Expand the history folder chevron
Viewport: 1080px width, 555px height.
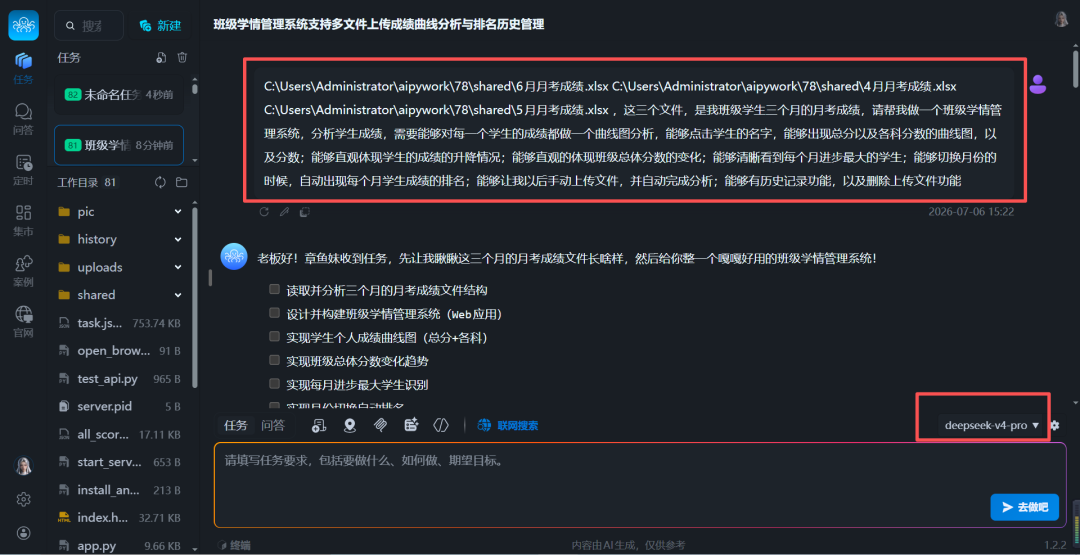pos(178,239)
